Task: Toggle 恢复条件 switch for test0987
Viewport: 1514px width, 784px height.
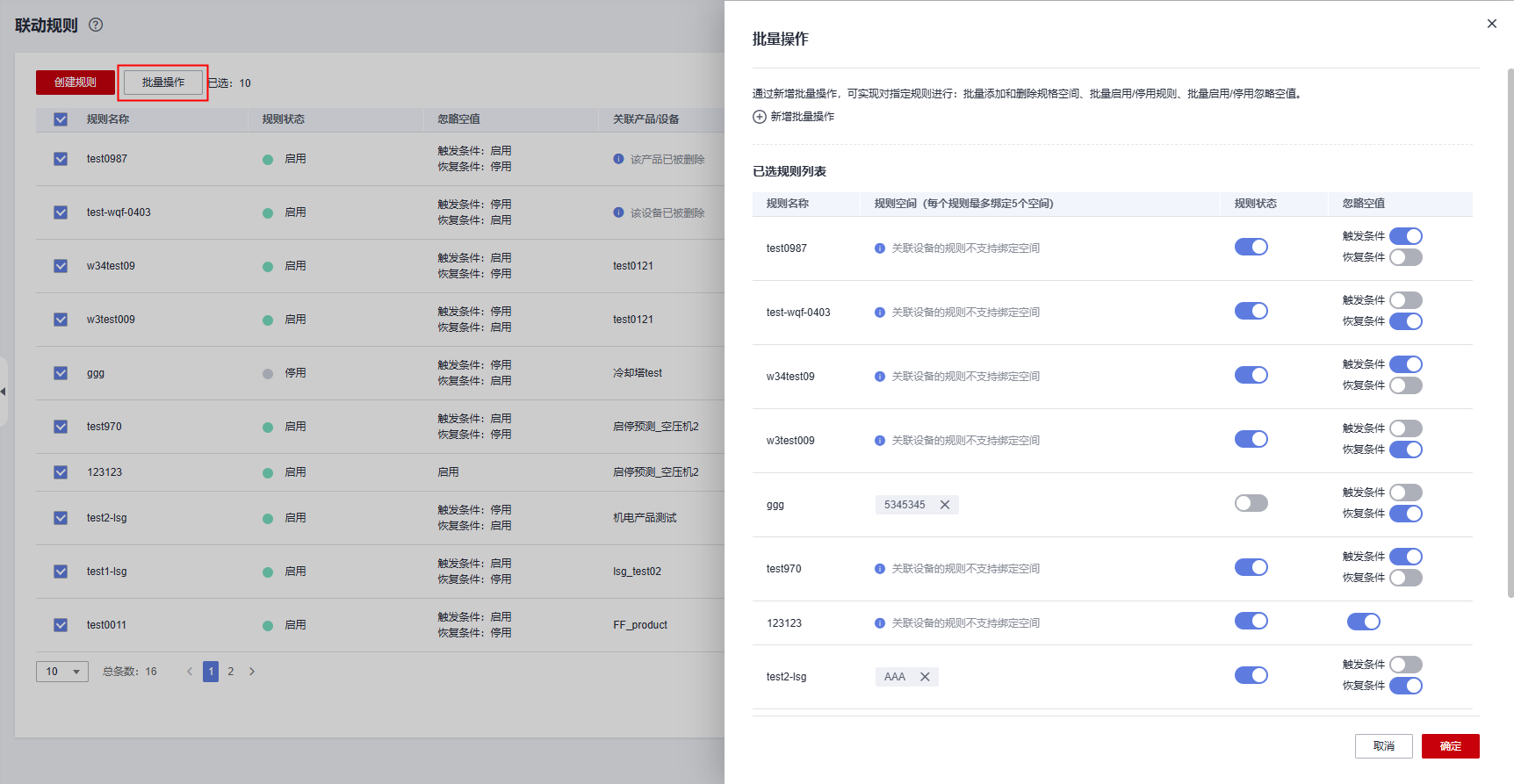Action: (1405, 257)
